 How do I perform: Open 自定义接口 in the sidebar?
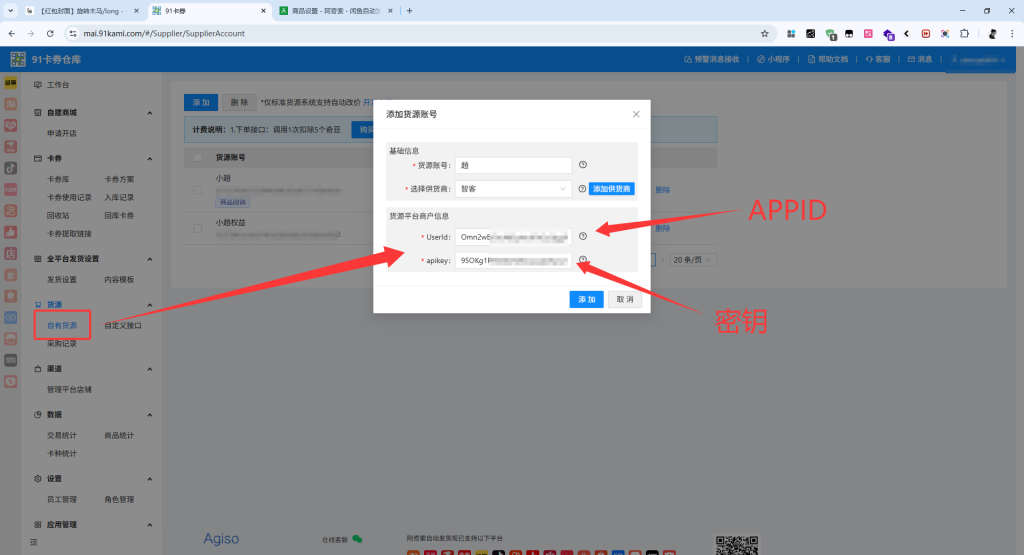[x=123, y=325]
